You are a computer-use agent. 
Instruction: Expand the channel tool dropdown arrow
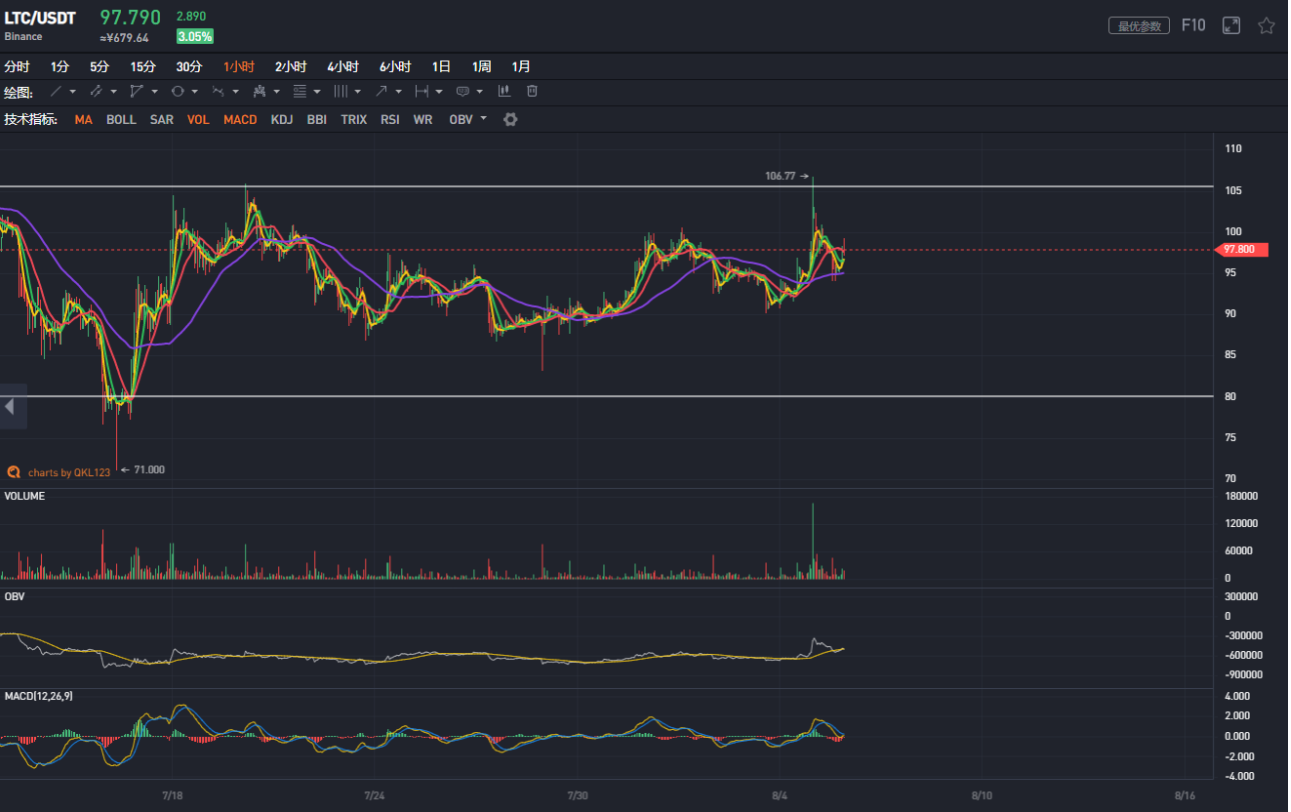click(x=114, y=92)
